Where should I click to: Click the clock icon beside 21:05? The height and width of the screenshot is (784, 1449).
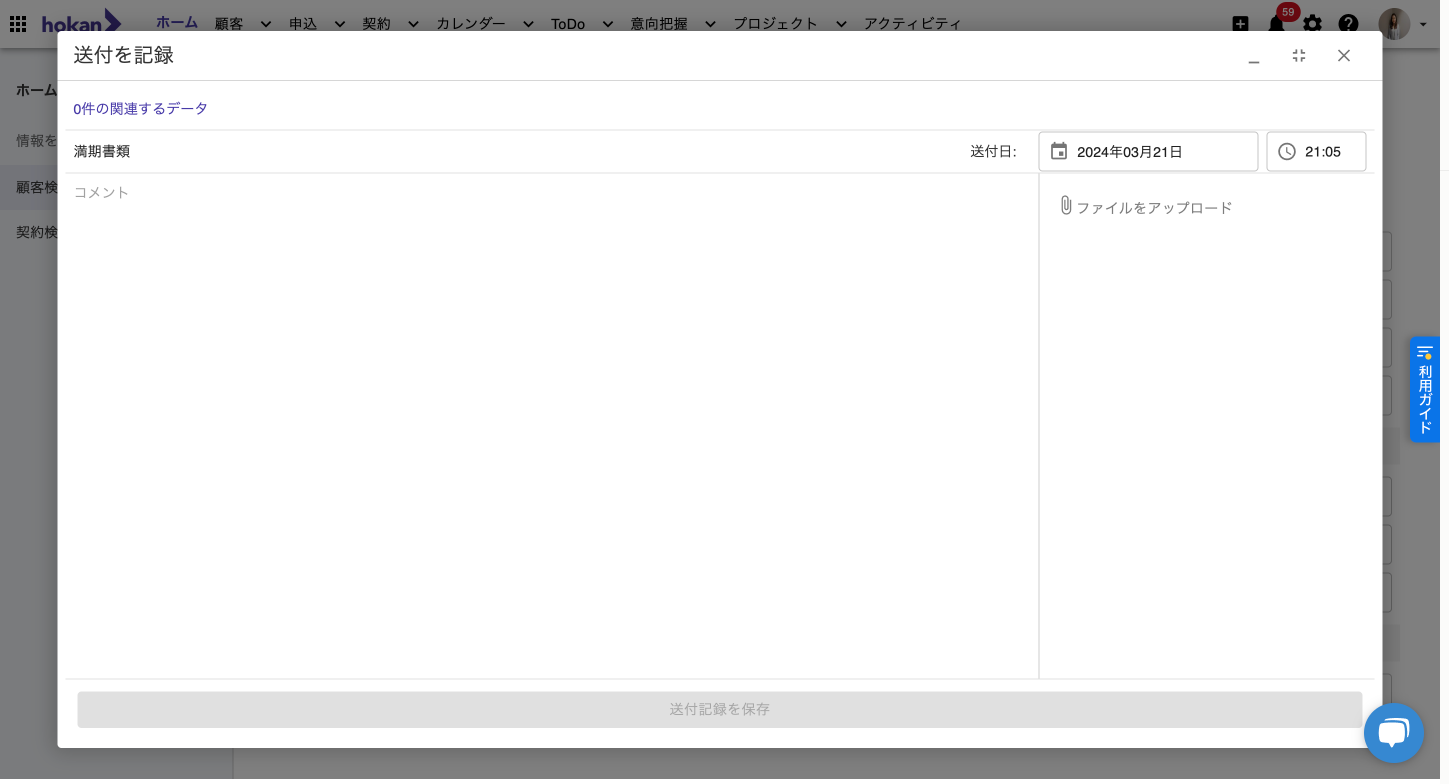(x=1287, y=152)
